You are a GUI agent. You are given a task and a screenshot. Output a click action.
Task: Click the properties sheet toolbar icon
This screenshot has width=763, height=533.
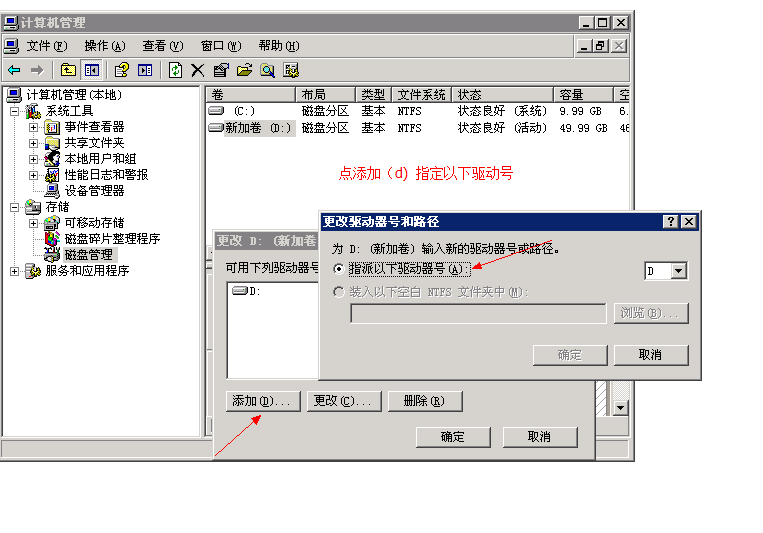point(221,70)
